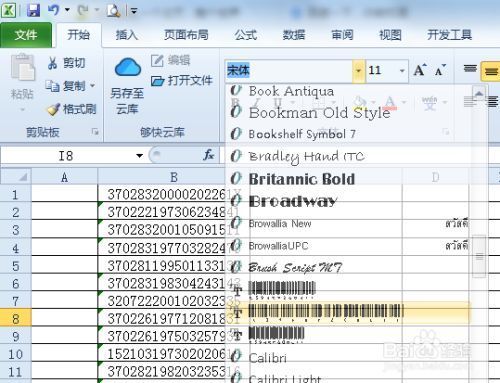Click the Select All corner triangle
500x383 pixels.
pyautogui.click(x=23, y=177)
